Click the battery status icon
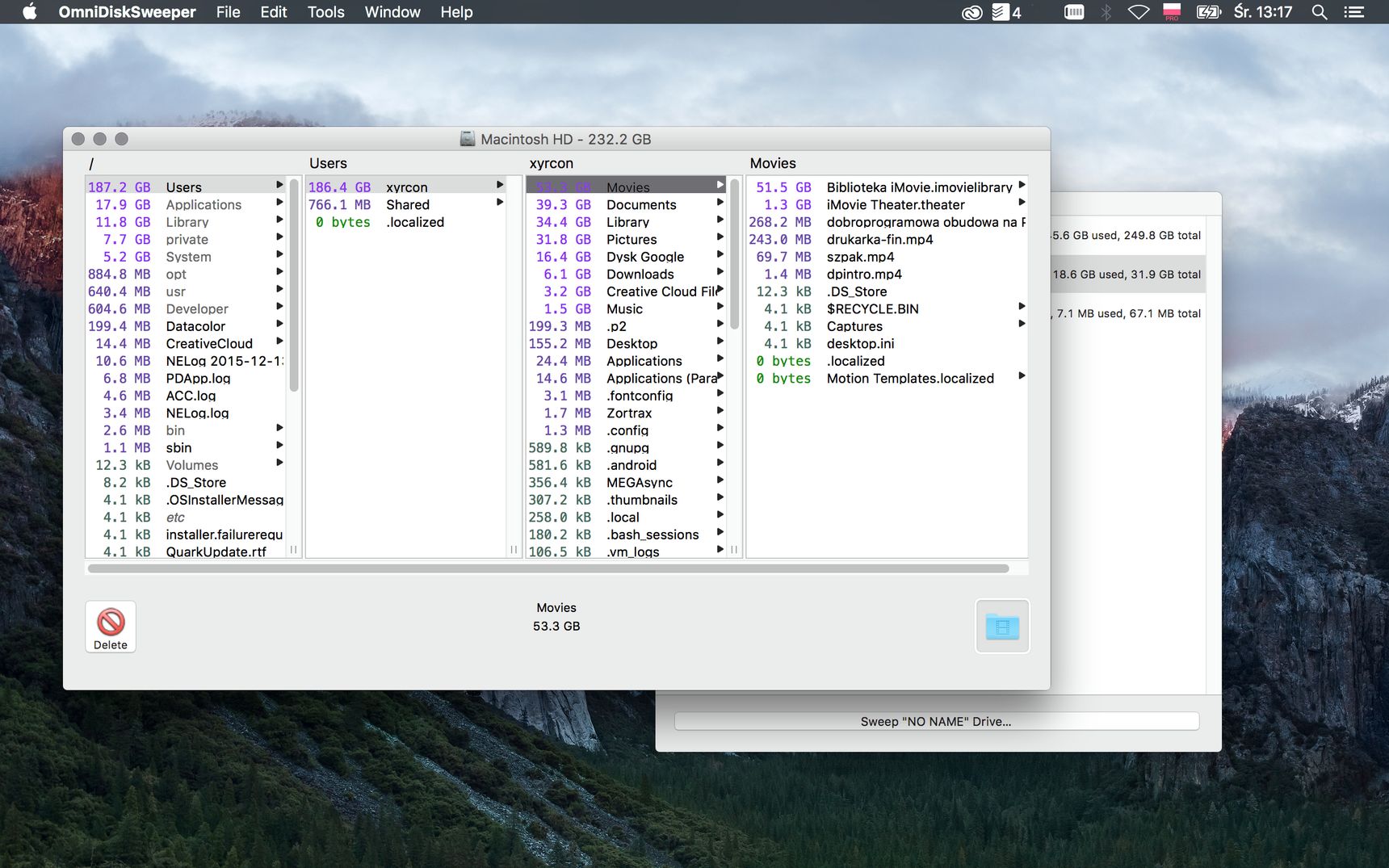The image size is (1389, 868). [1209, 12]
